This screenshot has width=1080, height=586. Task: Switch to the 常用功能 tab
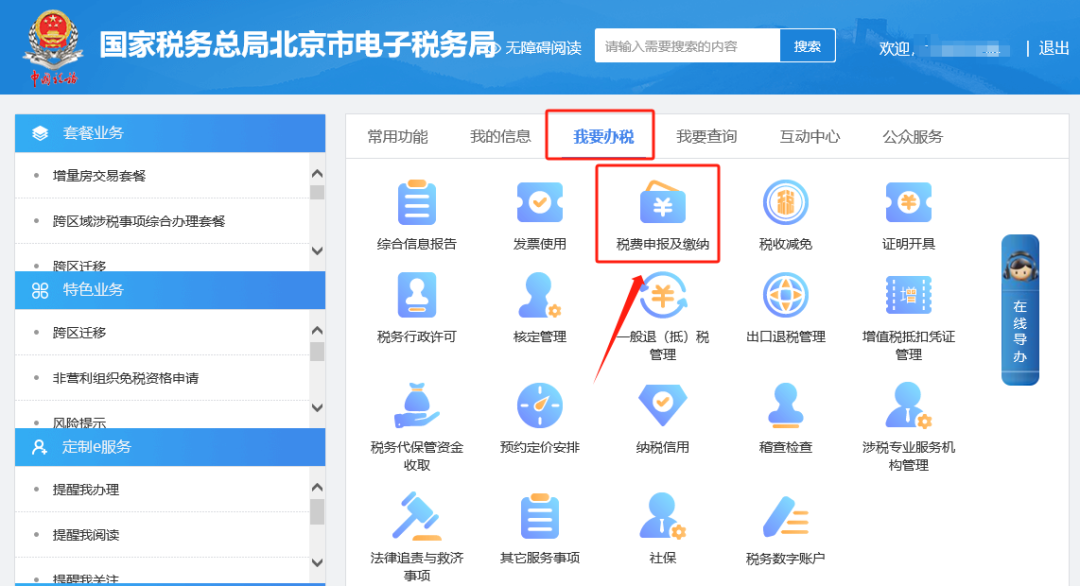[397, 136]
